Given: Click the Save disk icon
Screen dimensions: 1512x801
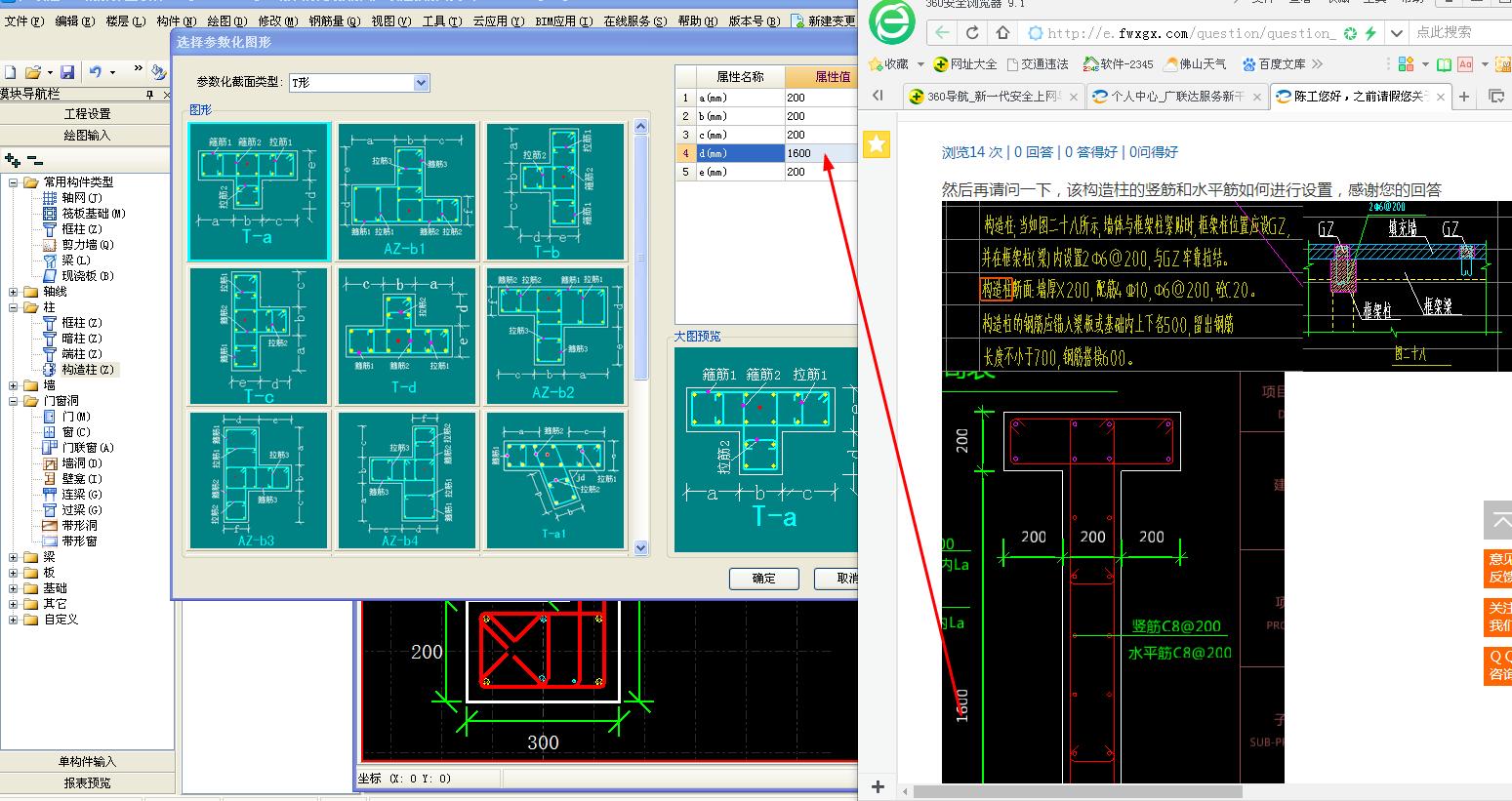Looking at the screenshot, I should click(67, 72).
